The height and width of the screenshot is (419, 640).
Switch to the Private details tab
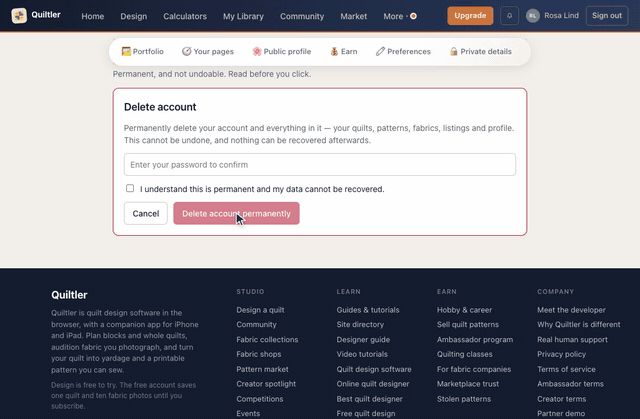pos(480,51)
